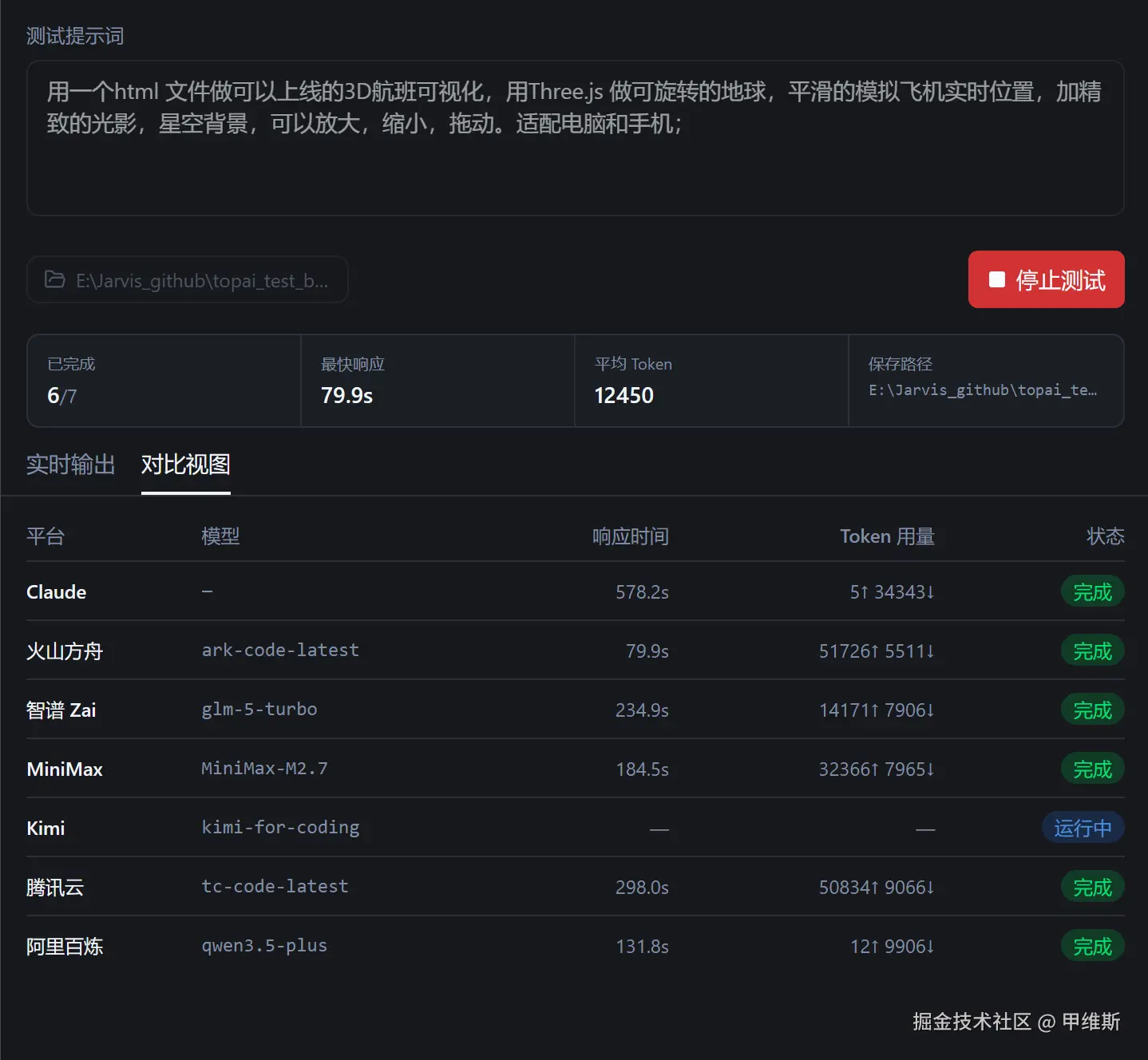Click the 完成 status badge for MiniMax
This screenshot has height=1060, width=1148.
tap(1093, 769)
